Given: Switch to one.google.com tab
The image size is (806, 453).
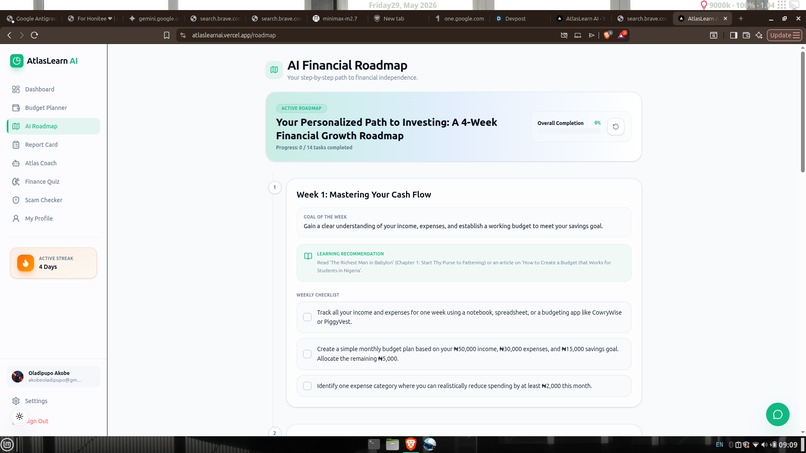Looking at the screenshot, I should click(x=460, y=19).
